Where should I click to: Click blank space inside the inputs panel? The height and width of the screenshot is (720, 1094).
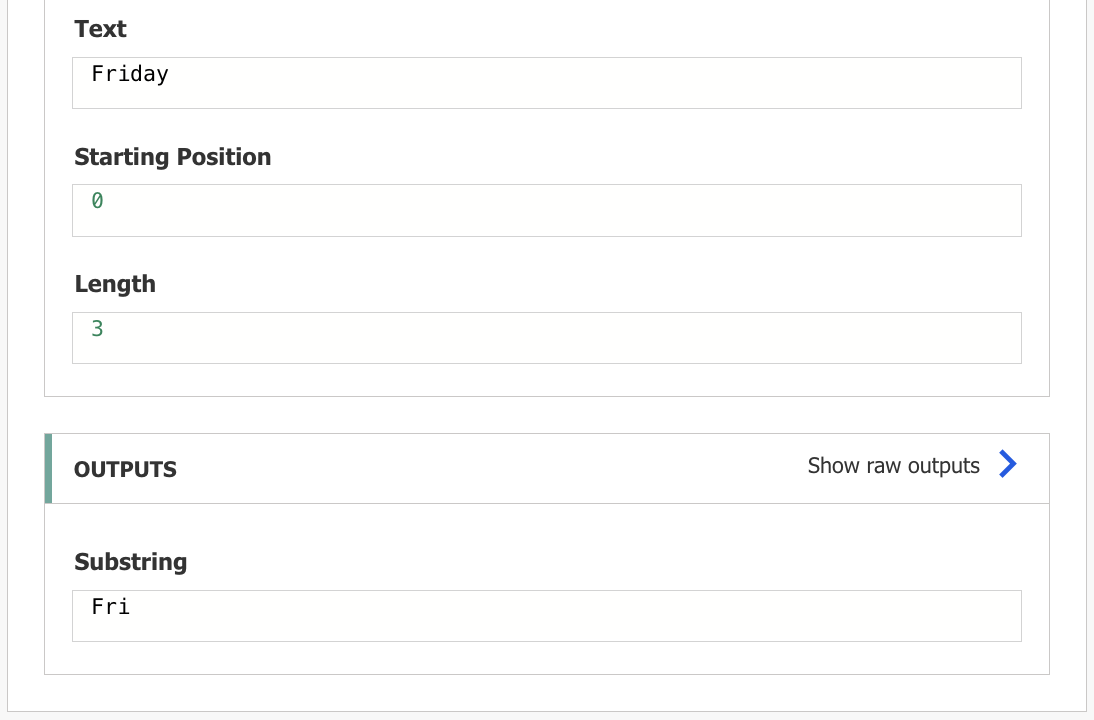(x=546, y=380)
